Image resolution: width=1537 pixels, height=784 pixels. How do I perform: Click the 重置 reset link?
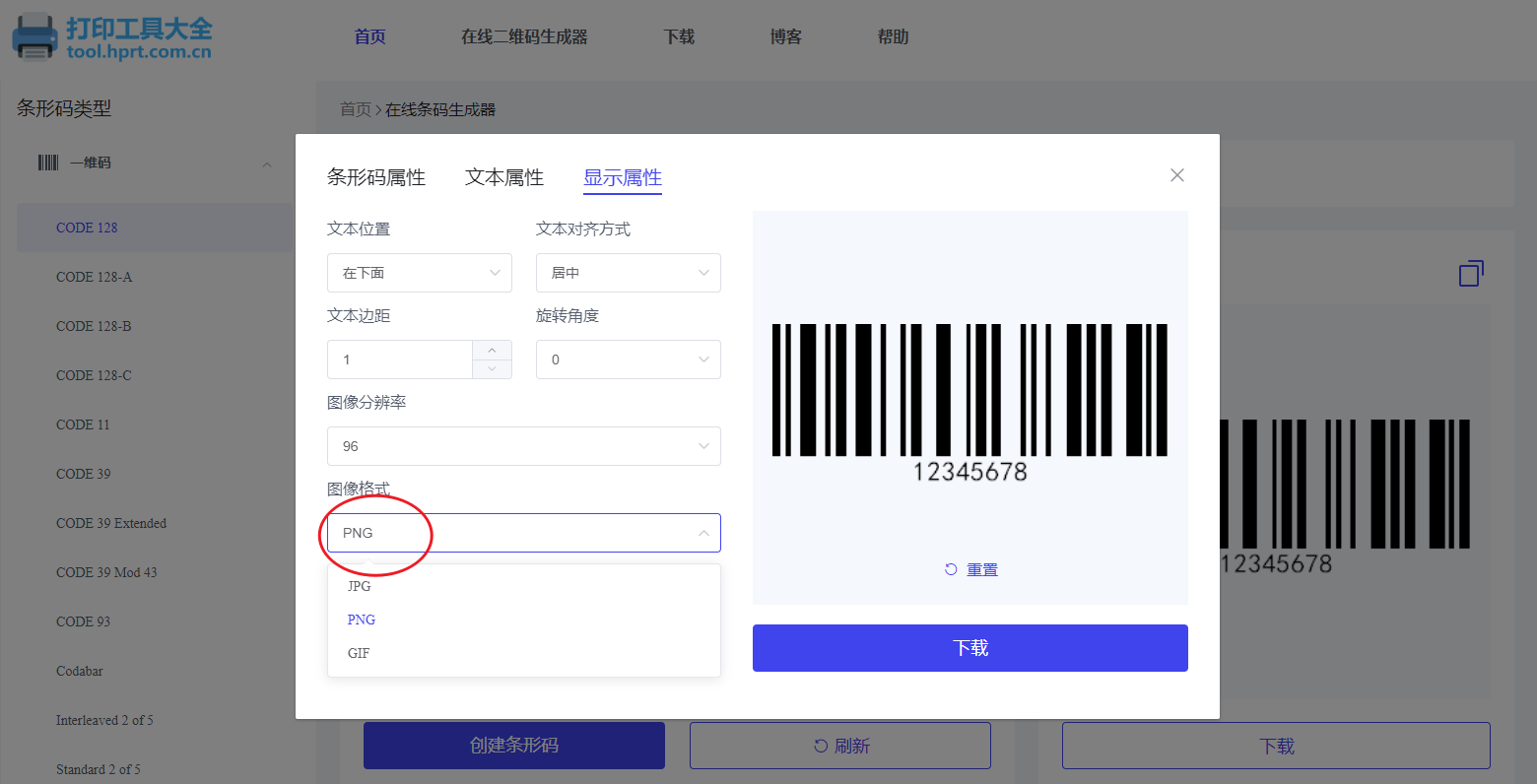(x=982, y=569)
